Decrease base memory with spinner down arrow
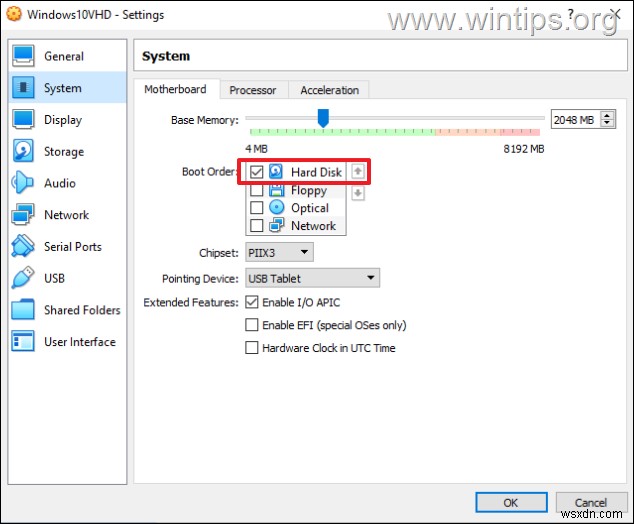 click(x=607, y=123)
